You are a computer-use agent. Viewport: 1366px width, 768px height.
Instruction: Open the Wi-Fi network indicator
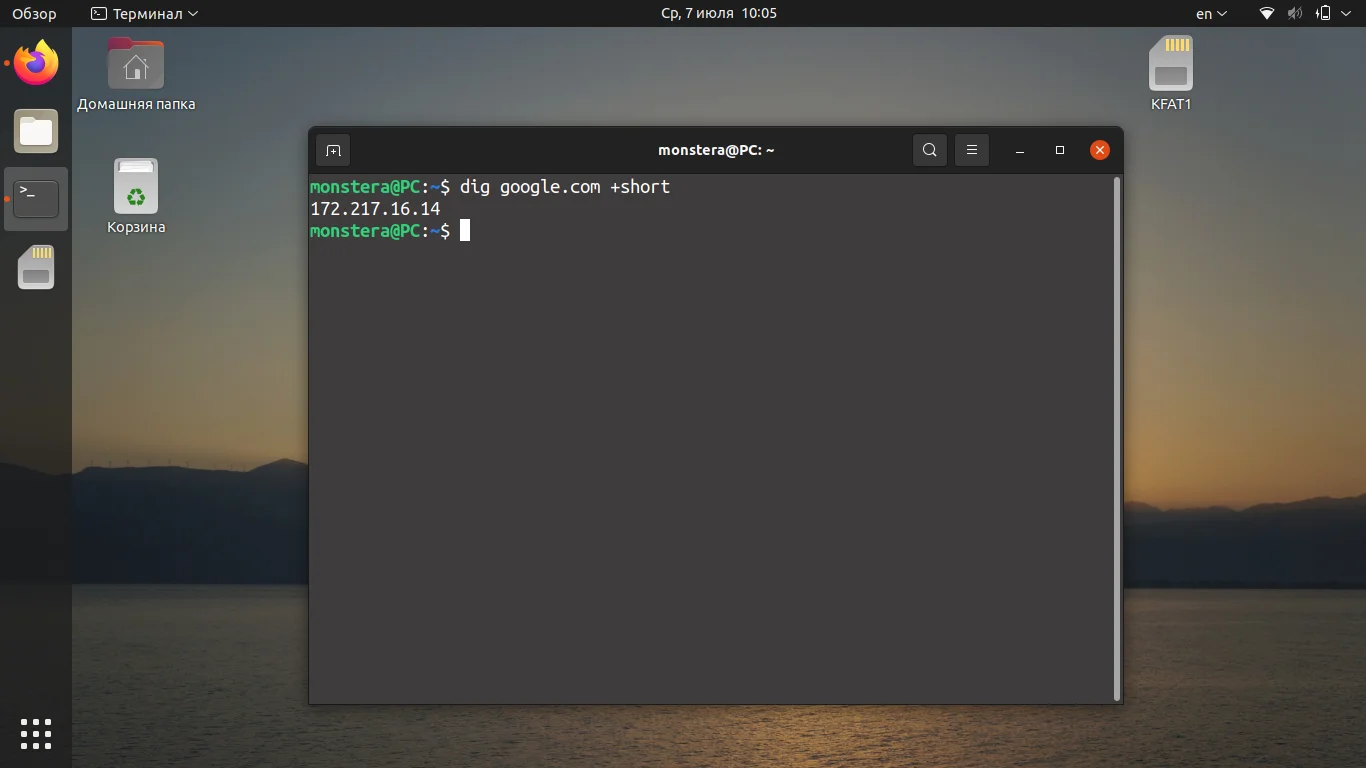1267,14
